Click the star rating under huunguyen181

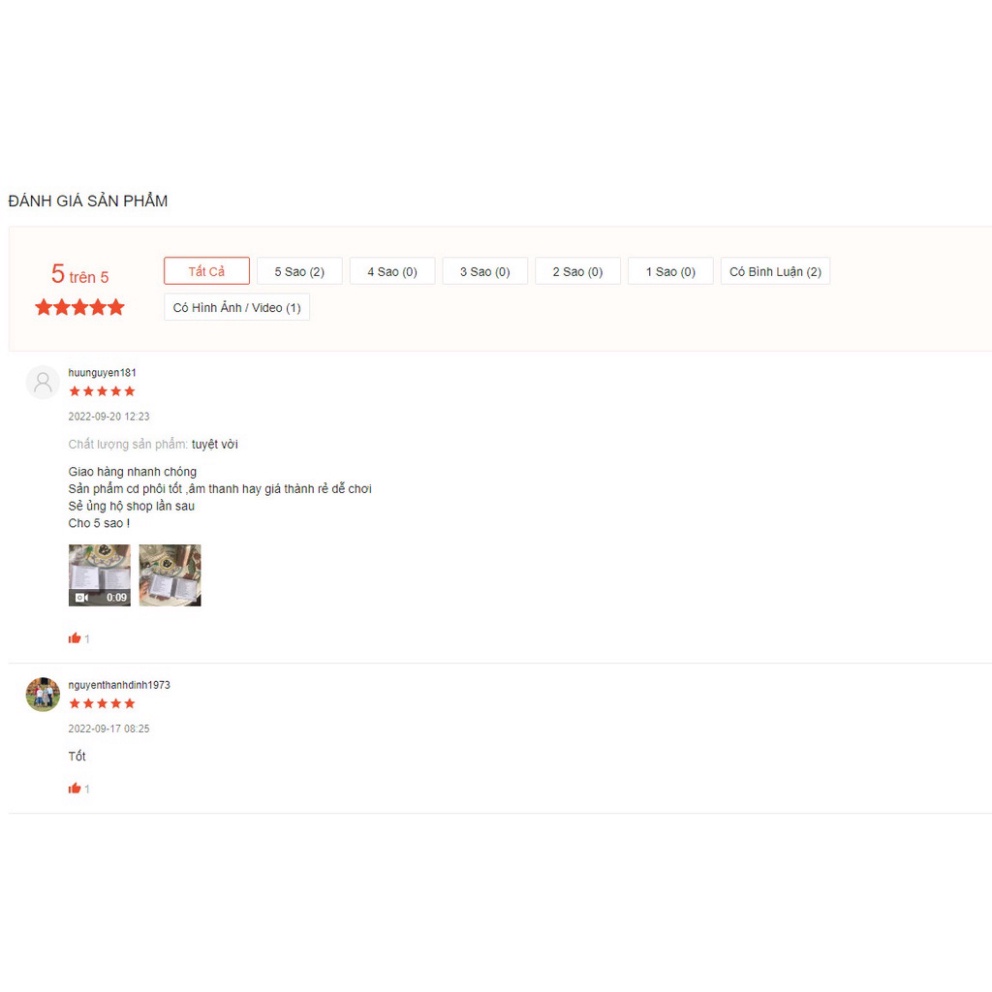(102, 391)
